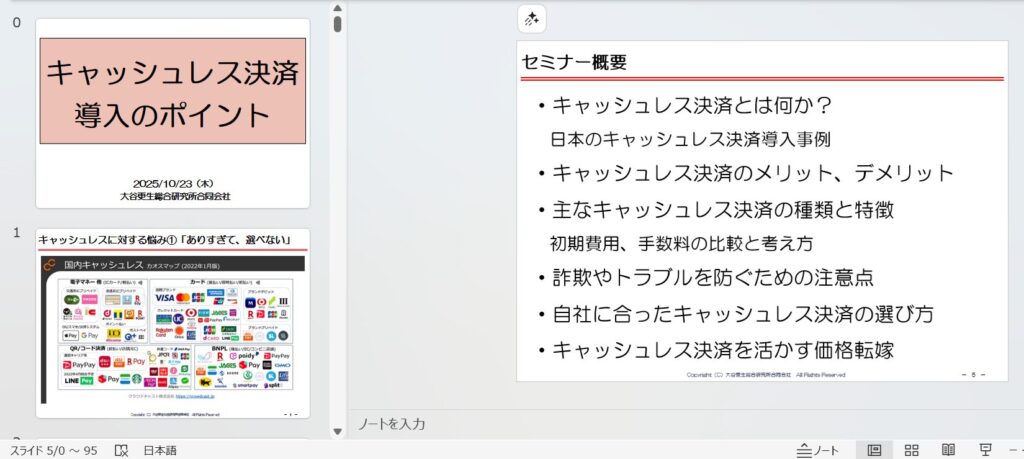
Task: Click the spell check icon in status bar
Action: (x=121, y=450)
